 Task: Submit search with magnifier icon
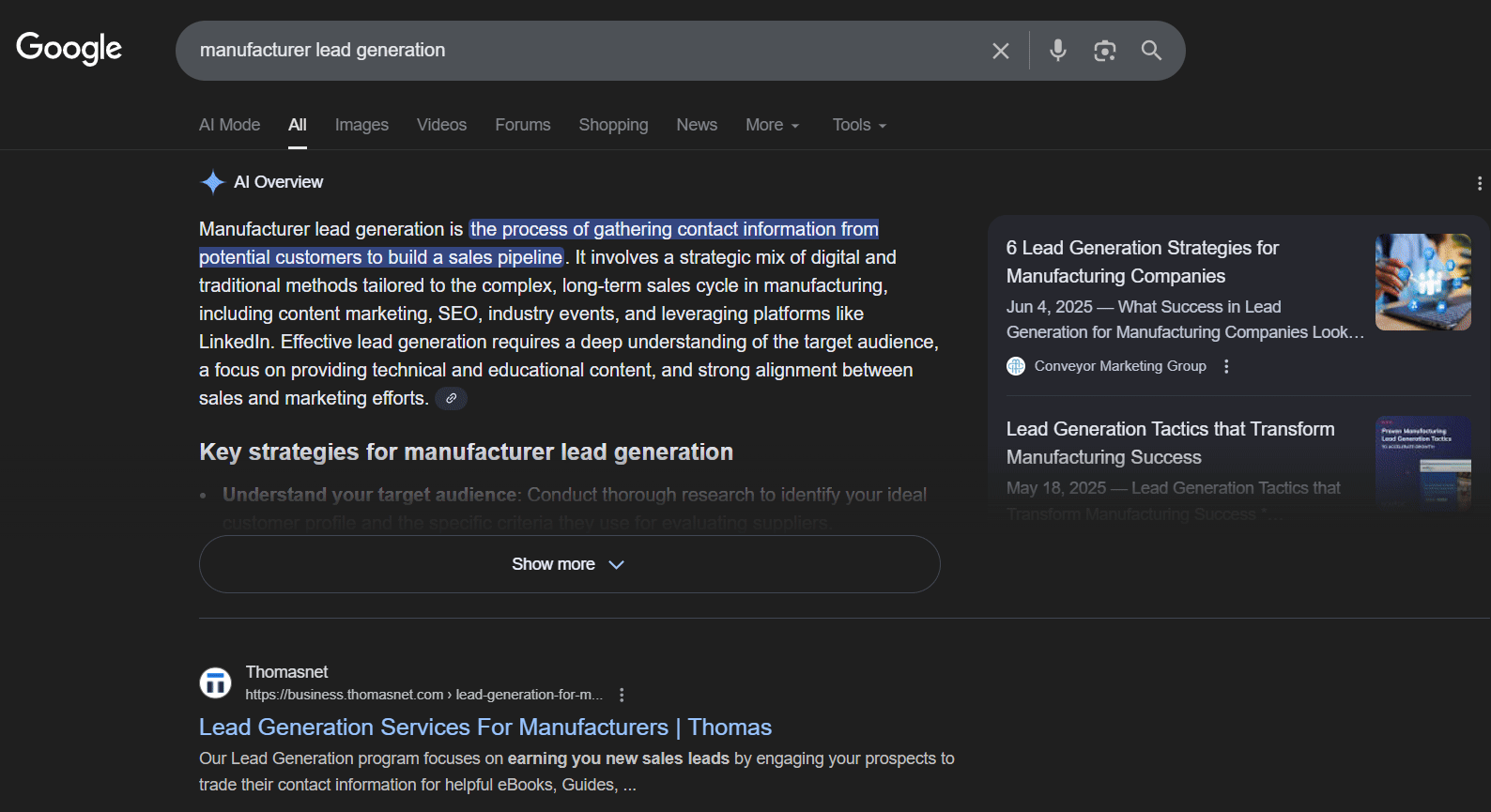1152,51
